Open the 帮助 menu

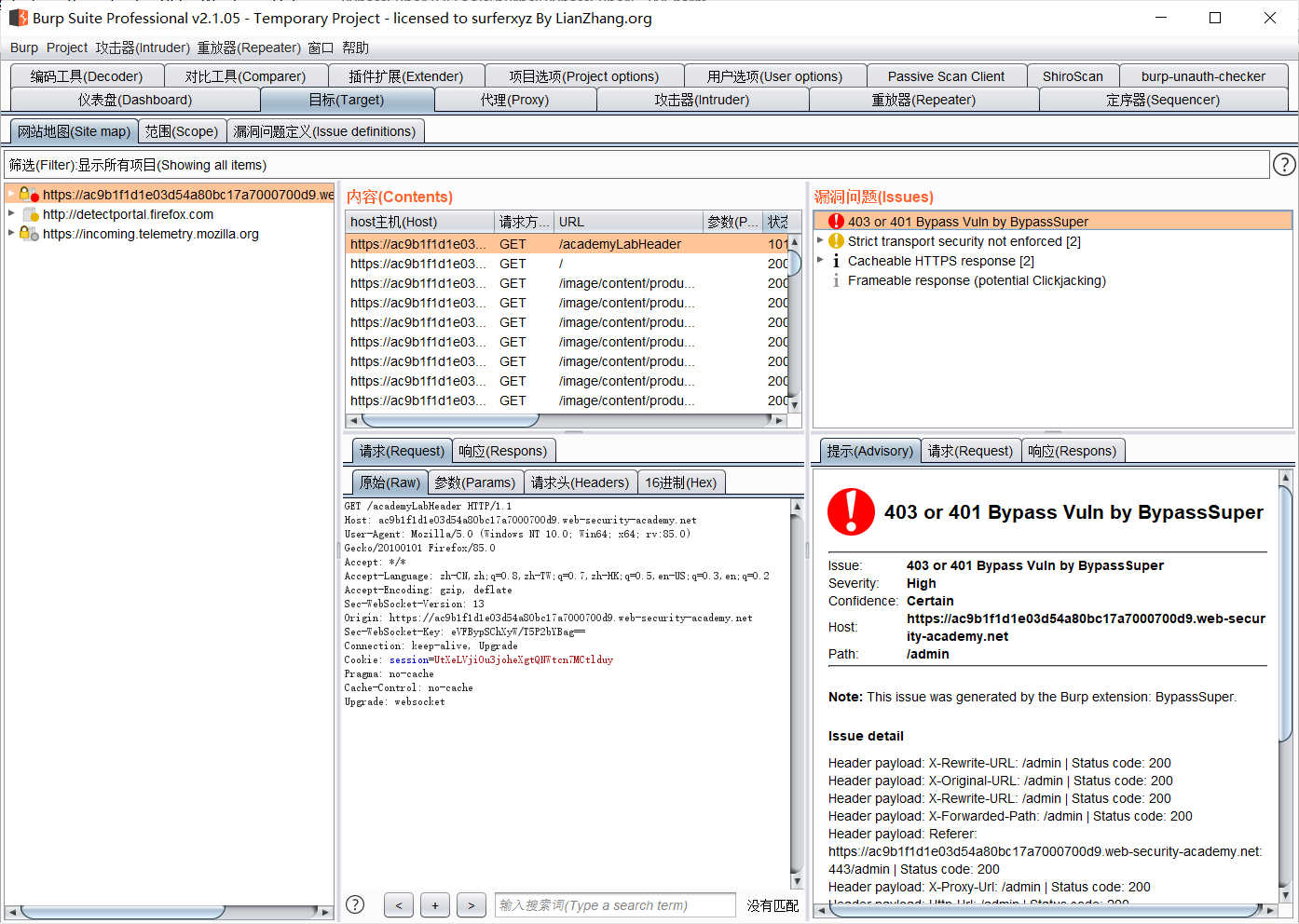[x=355, y=48]
